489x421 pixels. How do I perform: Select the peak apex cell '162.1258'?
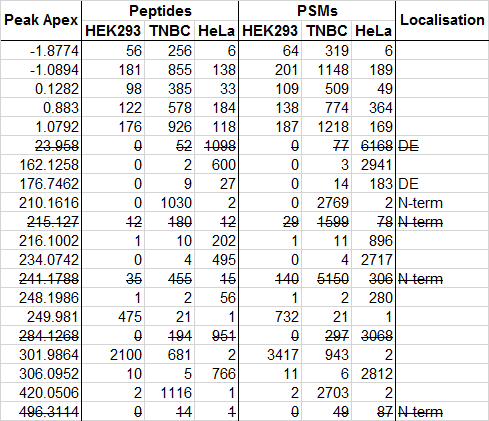41,165
